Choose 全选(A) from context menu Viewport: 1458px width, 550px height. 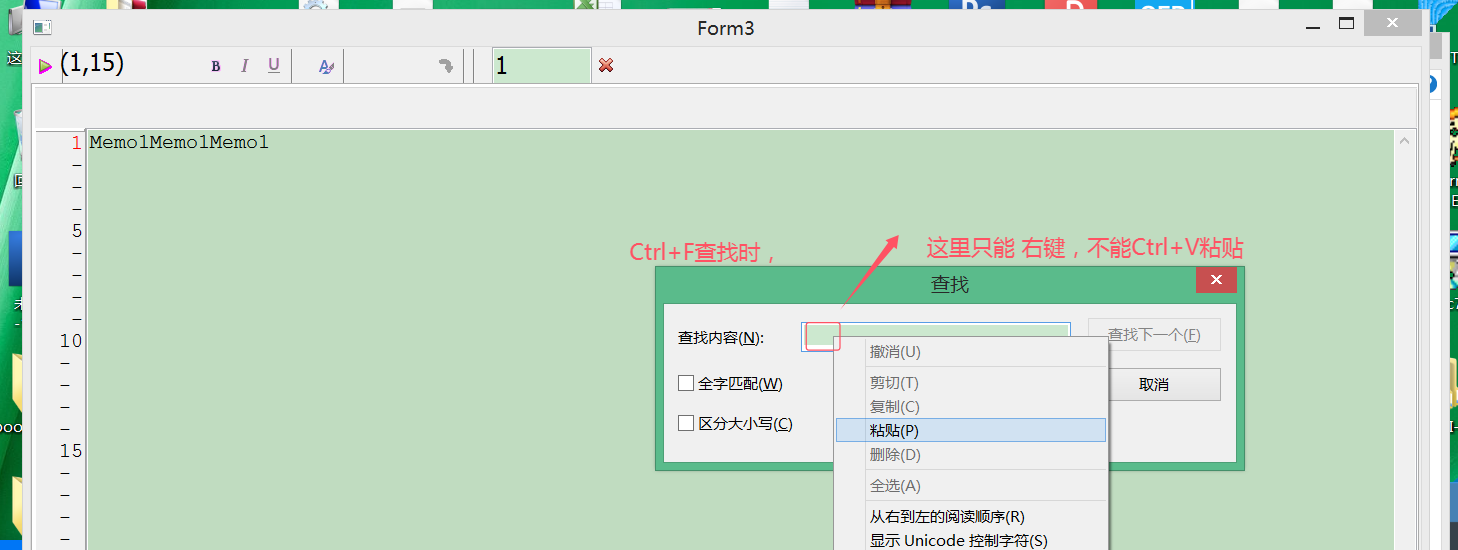(x=970, y=486)
